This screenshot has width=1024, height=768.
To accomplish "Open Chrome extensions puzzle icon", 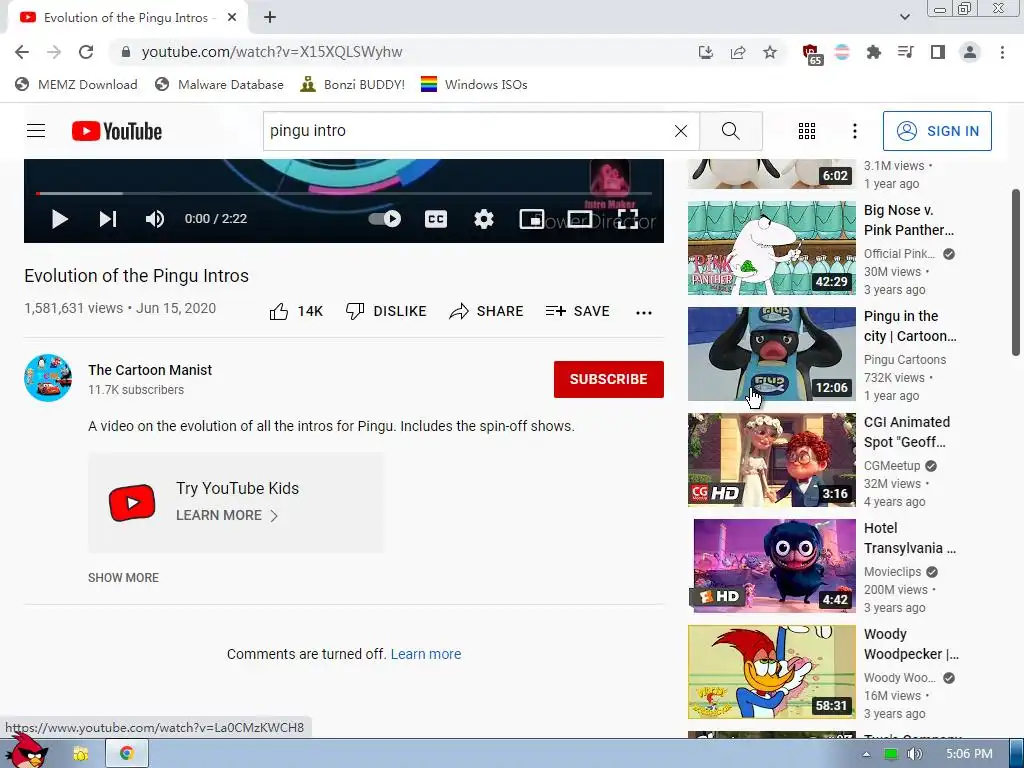I will point(873,52).
